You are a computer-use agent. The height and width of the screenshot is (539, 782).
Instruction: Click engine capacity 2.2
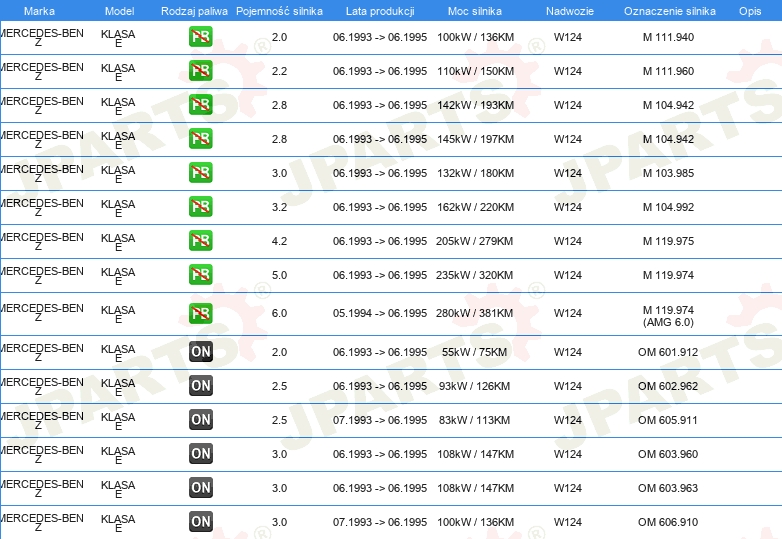click(x=279, y=71)
